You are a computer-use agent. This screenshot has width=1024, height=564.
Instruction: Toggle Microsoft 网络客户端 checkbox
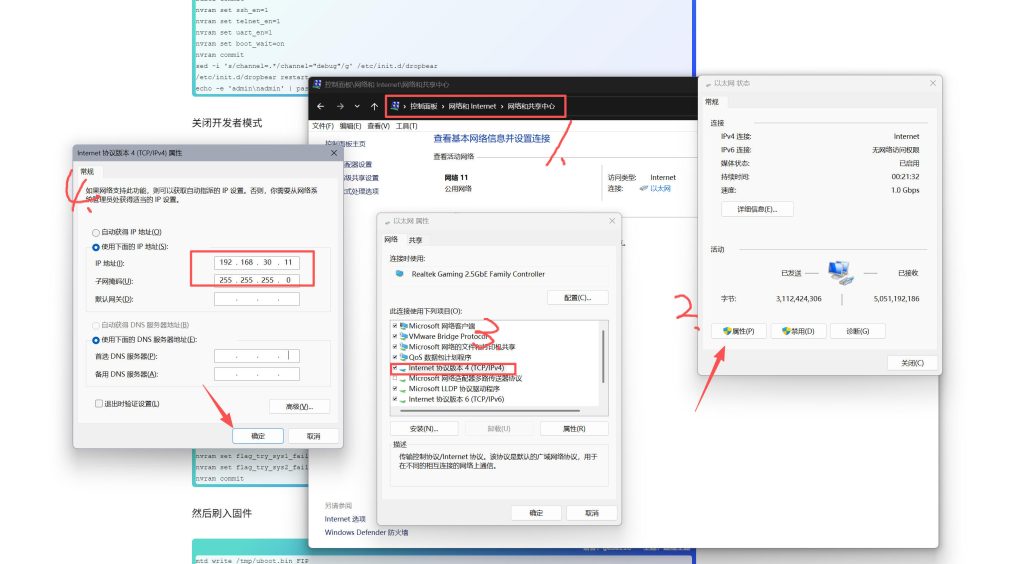pyautogui.click(x=395, y=326)
